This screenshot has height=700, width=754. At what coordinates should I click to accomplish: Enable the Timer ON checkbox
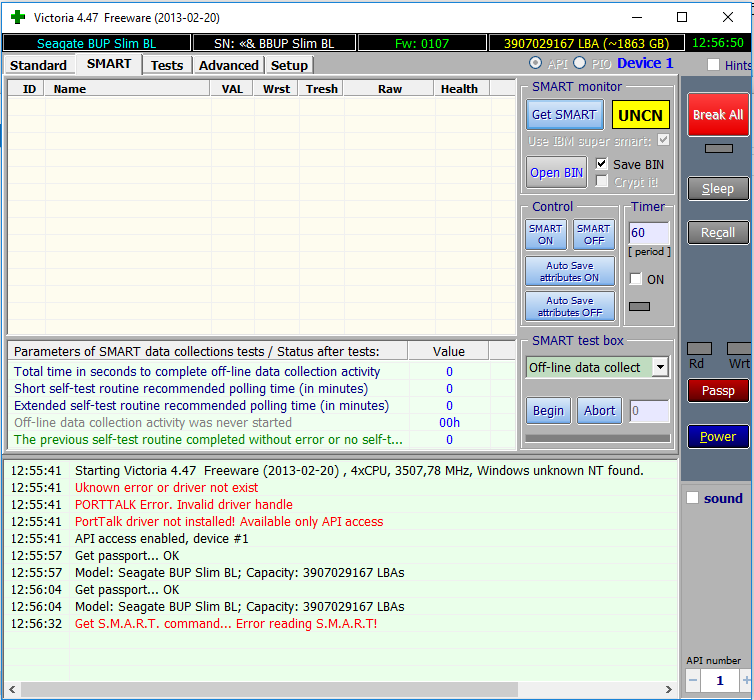[x=636, y=279]
